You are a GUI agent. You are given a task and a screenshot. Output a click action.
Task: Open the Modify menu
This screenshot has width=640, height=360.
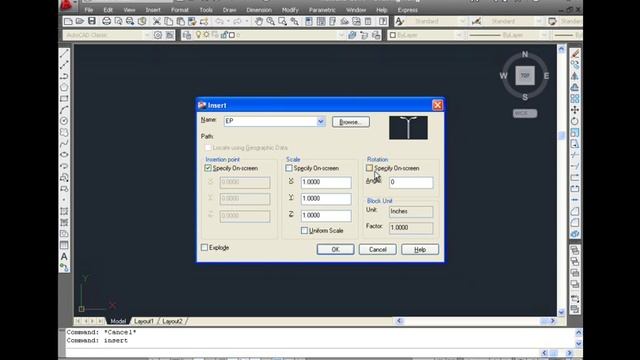click(x=290, y=10)
